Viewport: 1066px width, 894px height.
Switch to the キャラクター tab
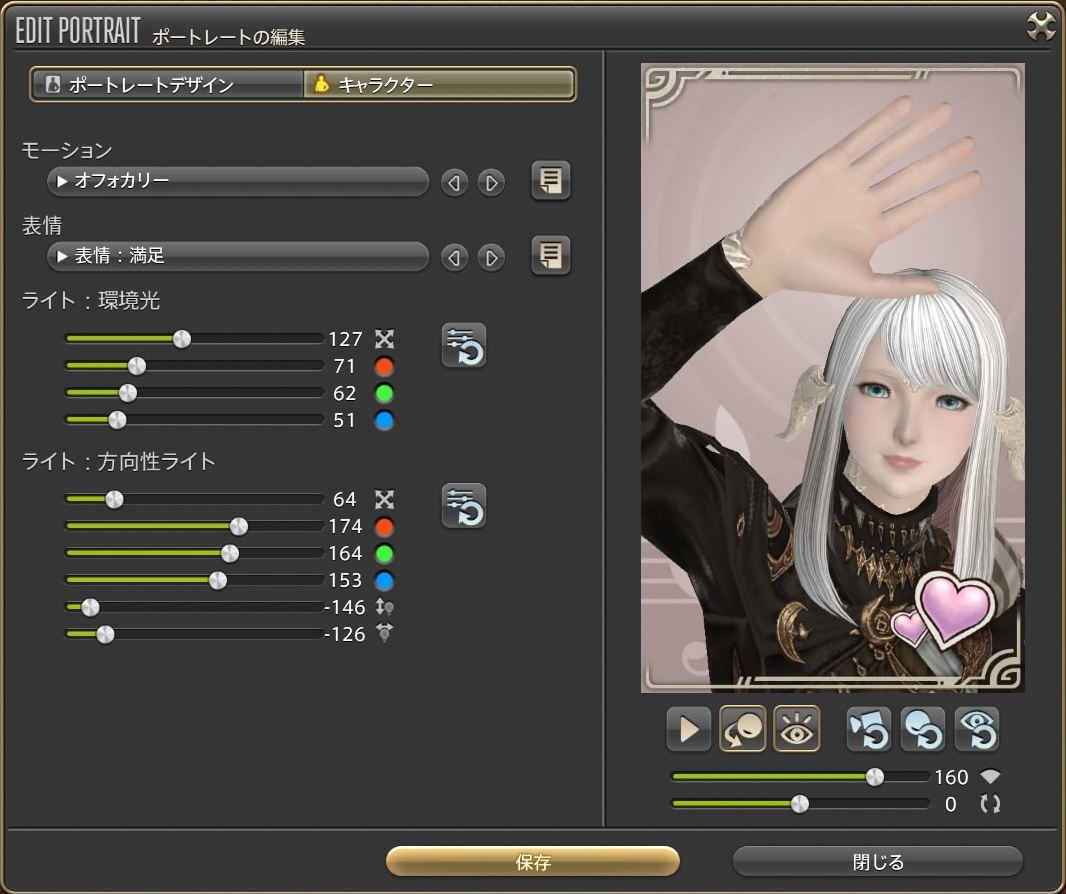439,85
